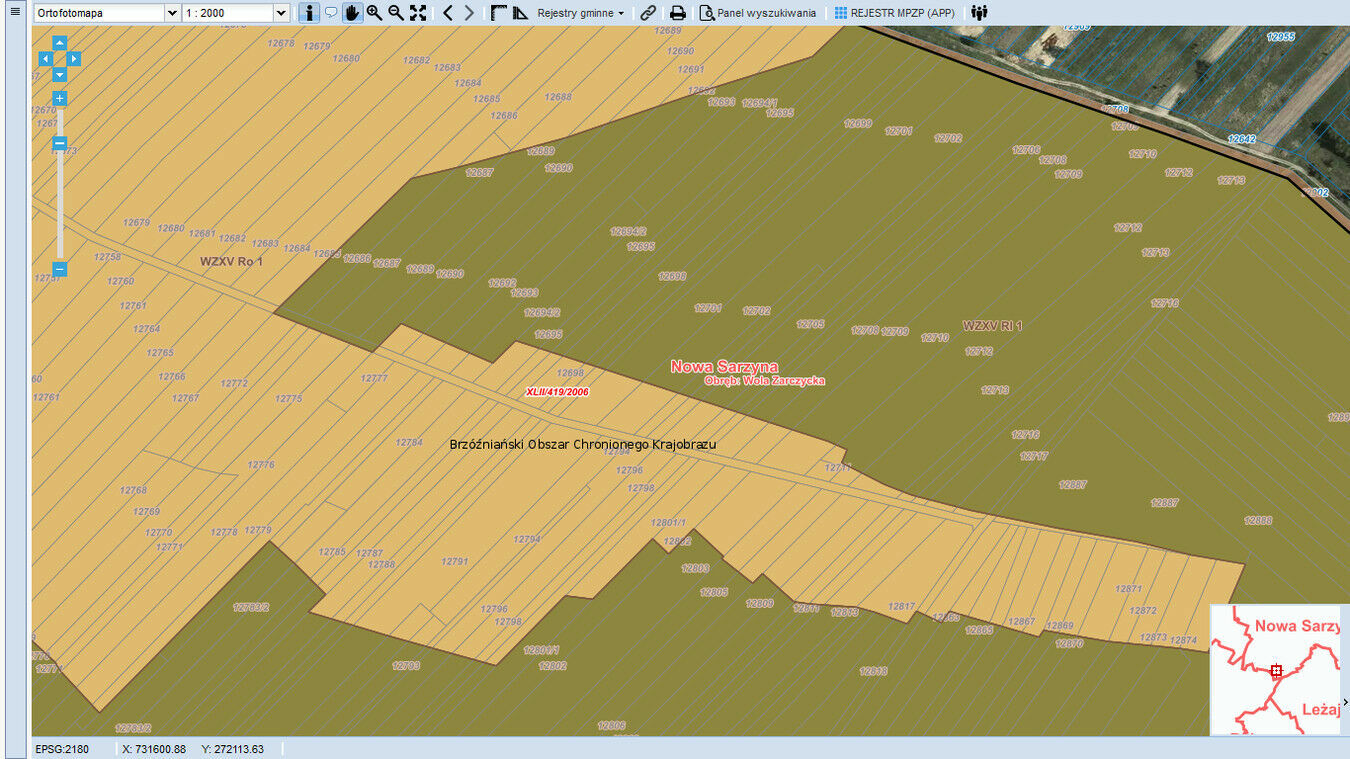Viewport: 1350px width, 759px height.
Task: Open the print map tool
Action: point(677,13)
